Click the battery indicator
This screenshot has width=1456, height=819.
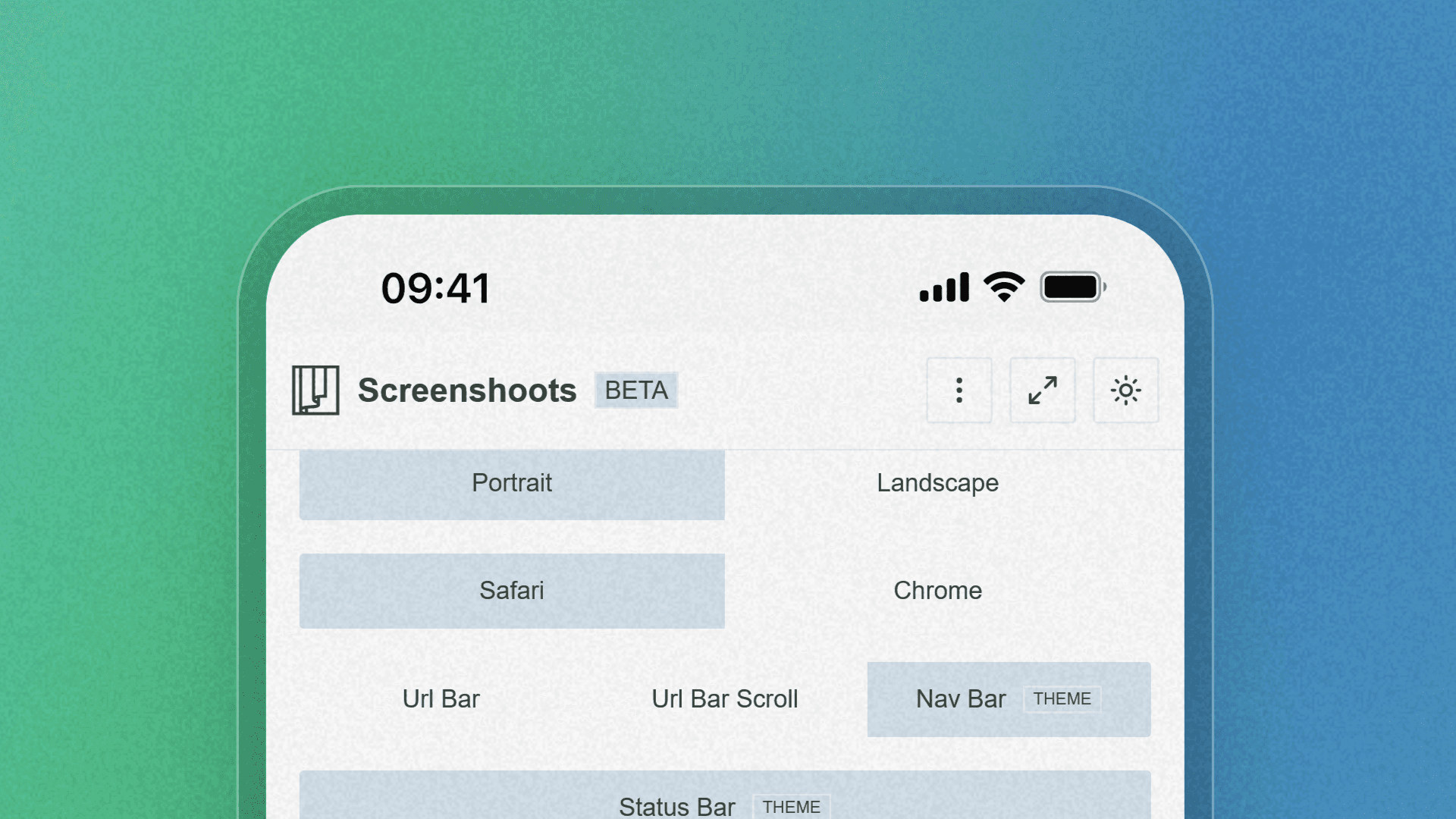(1071, 287)
